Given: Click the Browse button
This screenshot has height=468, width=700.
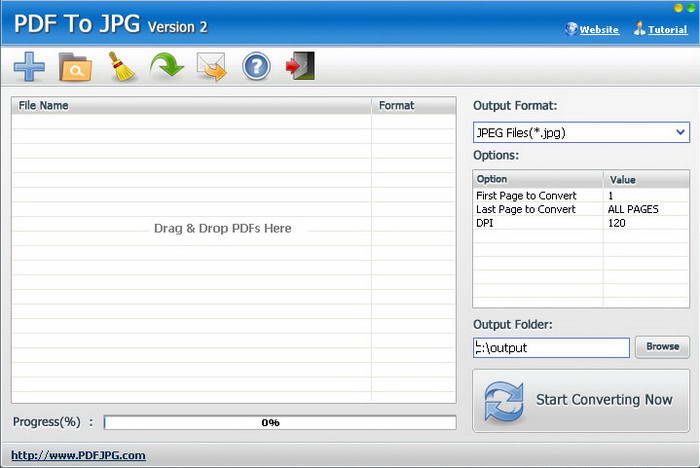Looking at the screenshot, I should coord(662,347).
